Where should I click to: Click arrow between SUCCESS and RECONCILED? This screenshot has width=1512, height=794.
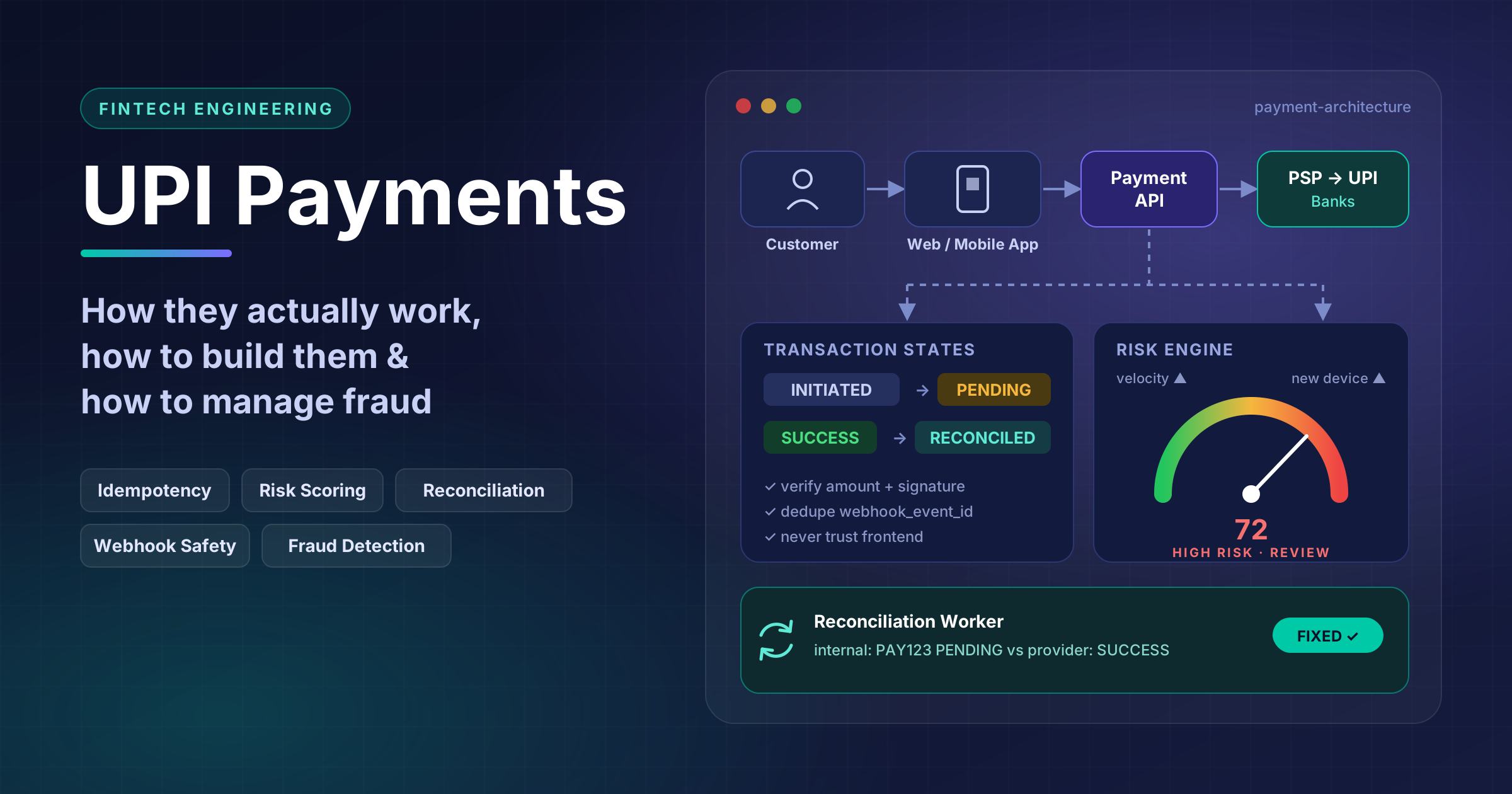point(900,438)
